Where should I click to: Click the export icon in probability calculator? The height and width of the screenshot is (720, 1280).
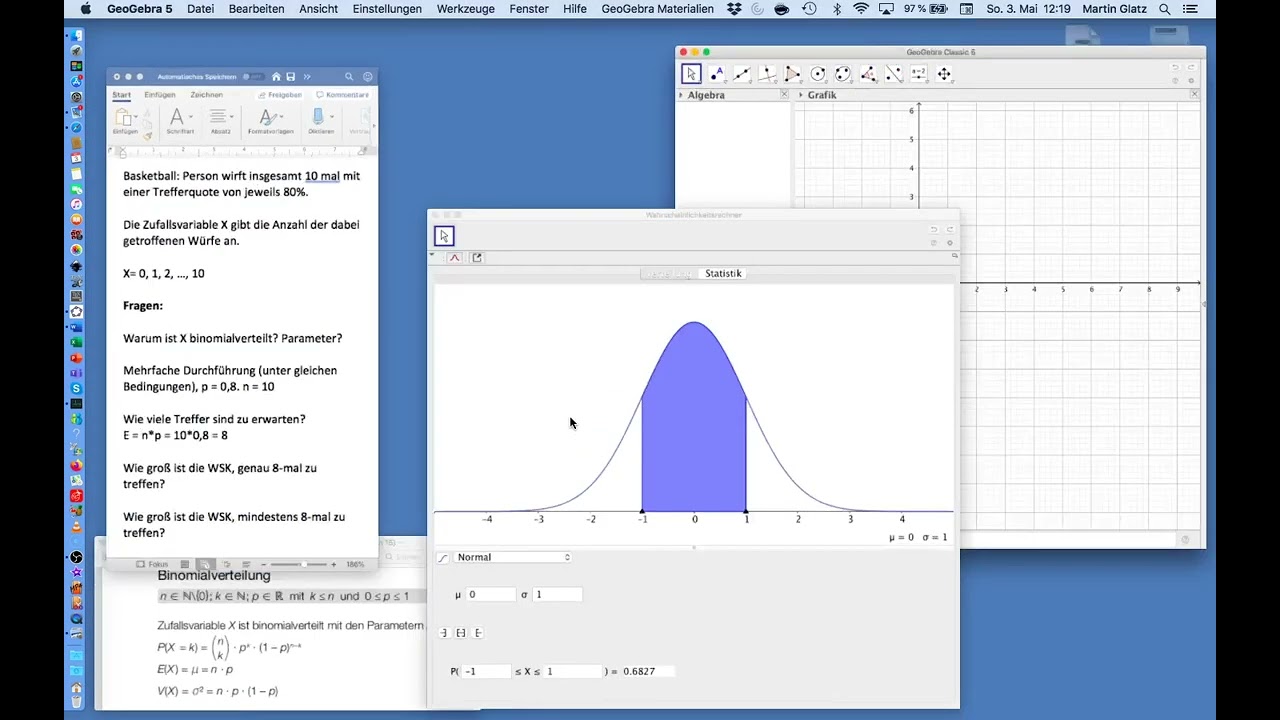click(477, 258)
